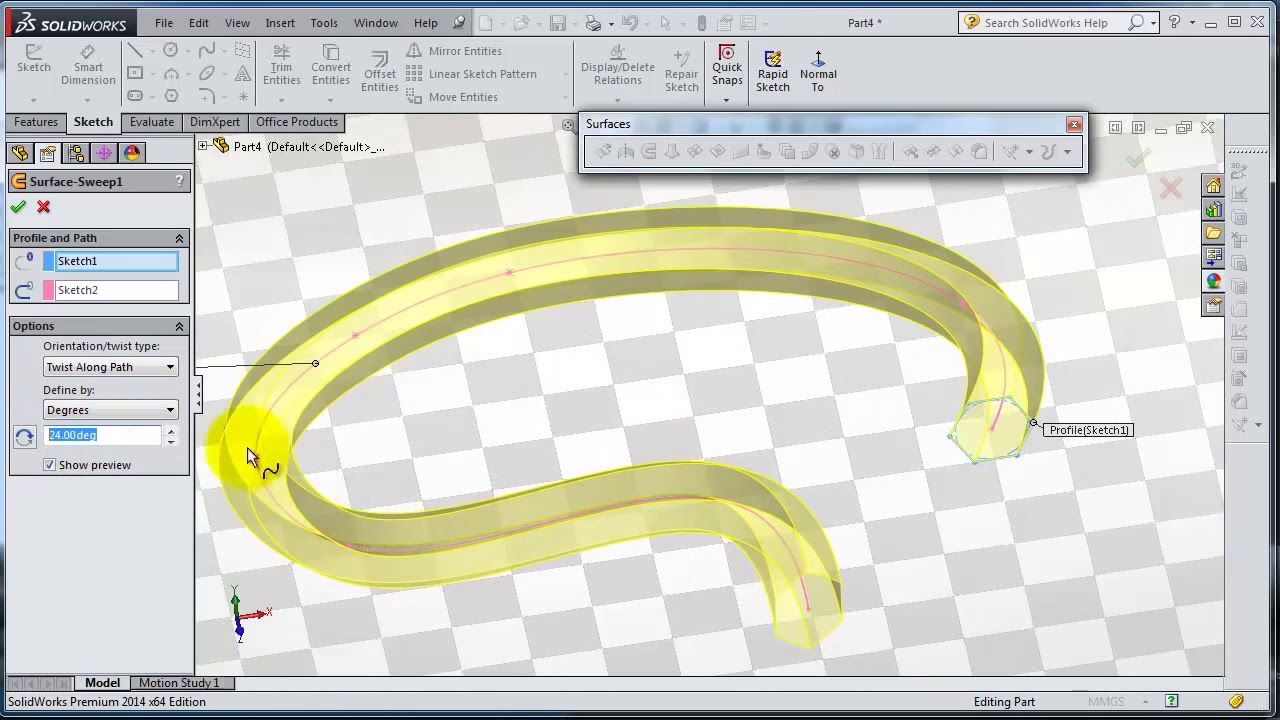Cancel the Surface-Sweep with red X

click(43, 206)
